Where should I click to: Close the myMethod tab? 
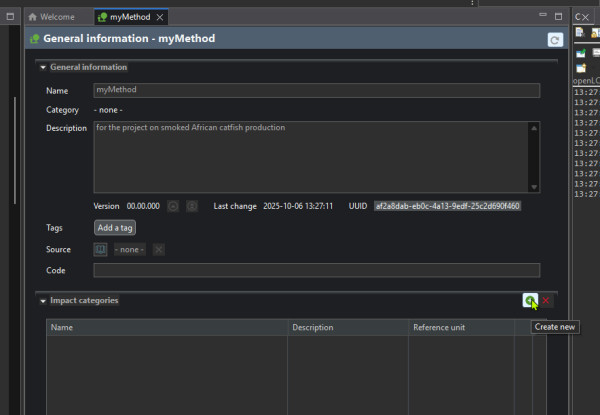pyautogui.click(x=162, y=17)
